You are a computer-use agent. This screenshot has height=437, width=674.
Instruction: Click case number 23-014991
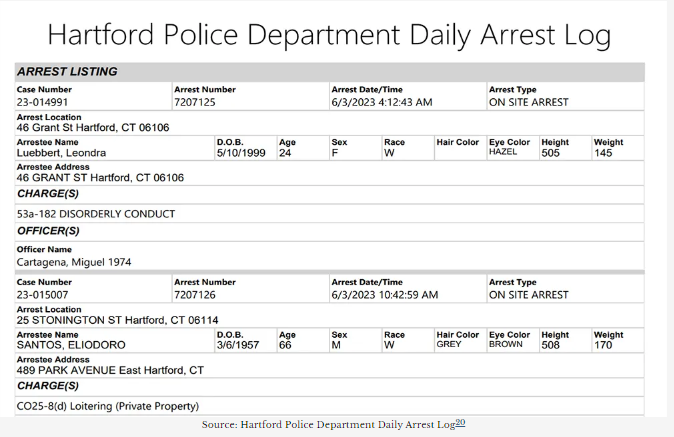pyautogui.click(x=42, y=102)
